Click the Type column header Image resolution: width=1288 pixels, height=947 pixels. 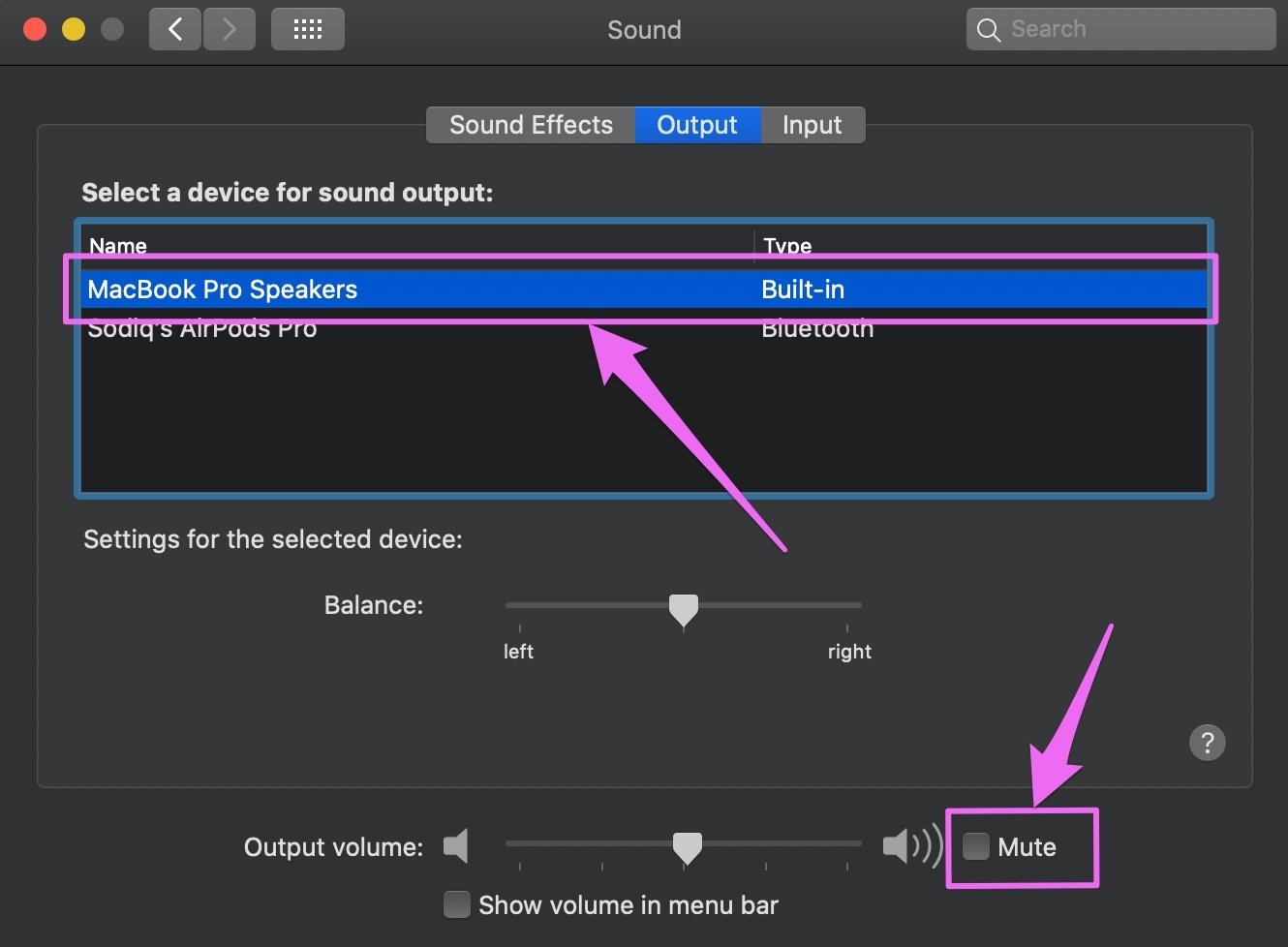(x=981, y=246)
